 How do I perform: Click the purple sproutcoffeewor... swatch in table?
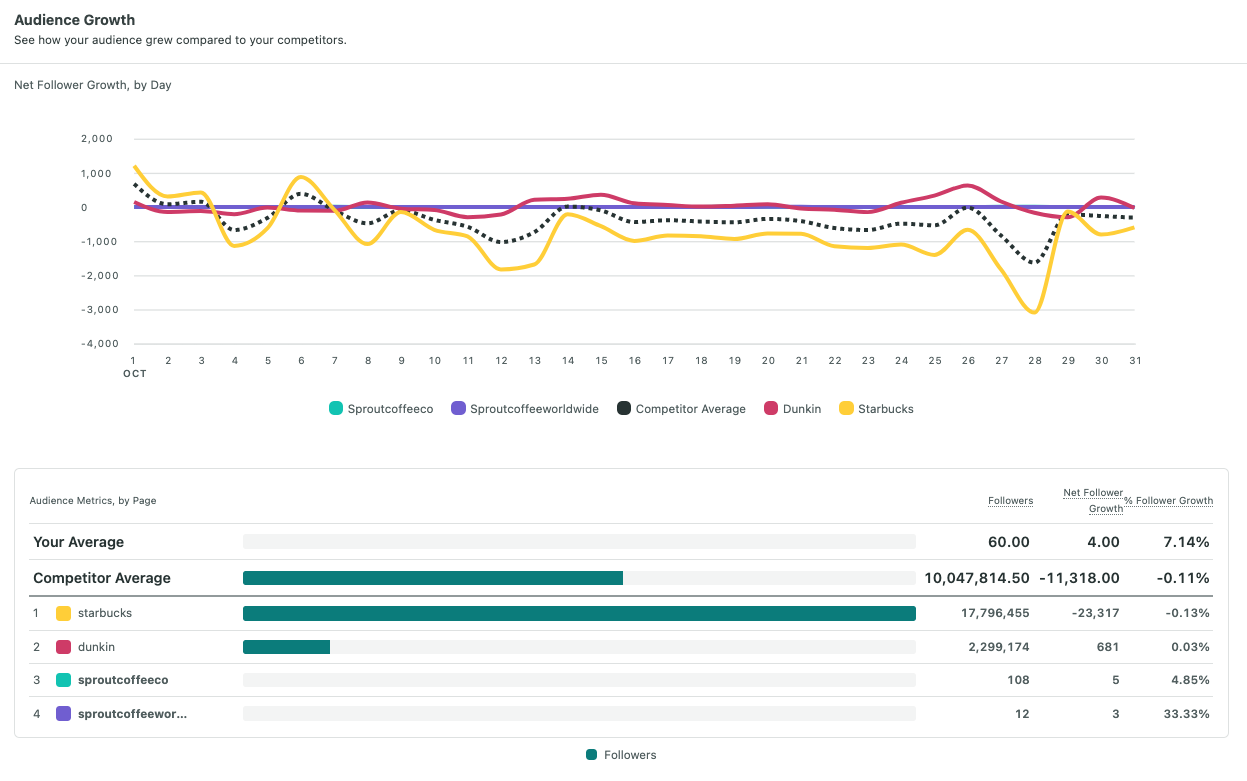click(x=63, y=714)
